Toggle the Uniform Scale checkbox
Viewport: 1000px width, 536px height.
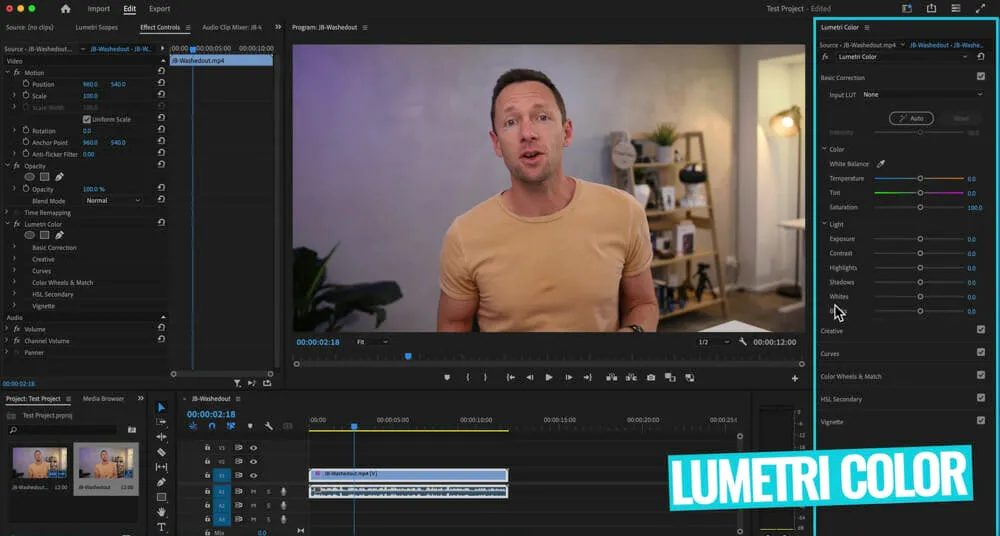tap(86, 119)
